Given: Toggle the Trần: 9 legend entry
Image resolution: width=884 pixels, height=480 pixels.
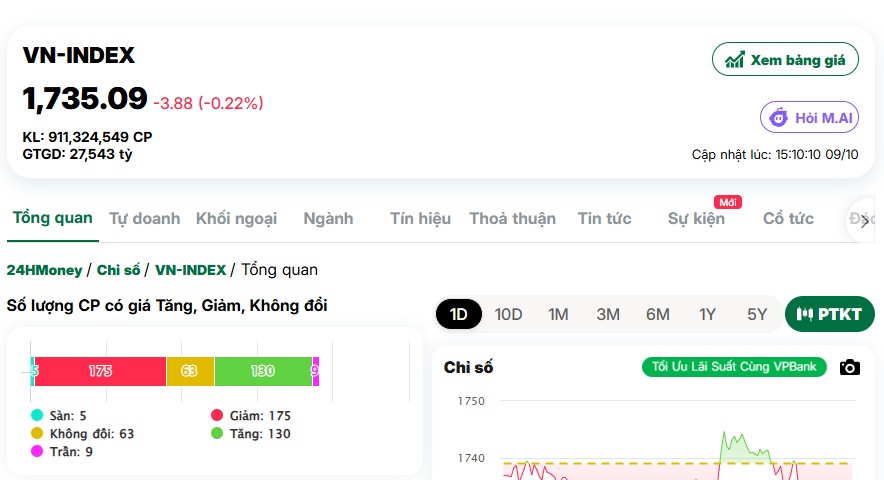Looking at the screenshot, I should coord(61,452).
